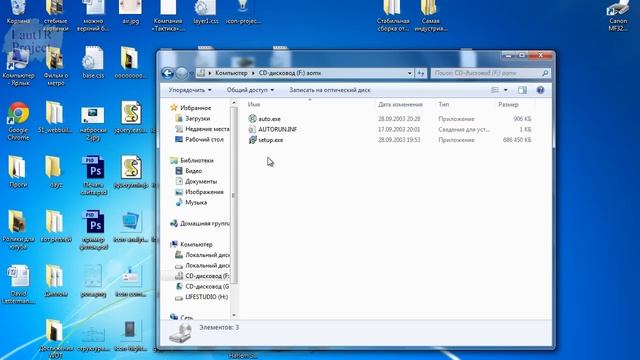Open Избранное in navigation pane
Screen dimensions: 640x360
196,108
